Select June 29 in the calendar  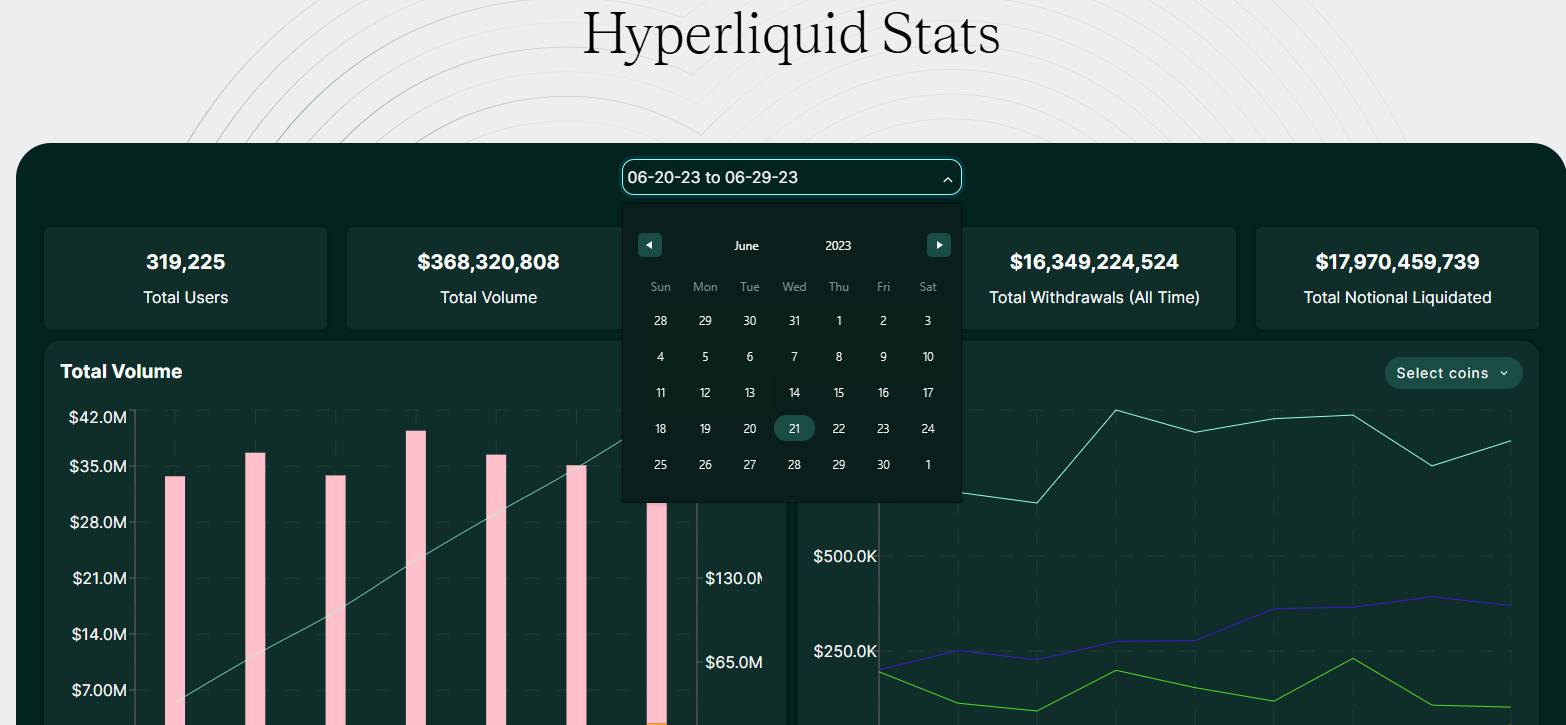[x=839, y=464]
